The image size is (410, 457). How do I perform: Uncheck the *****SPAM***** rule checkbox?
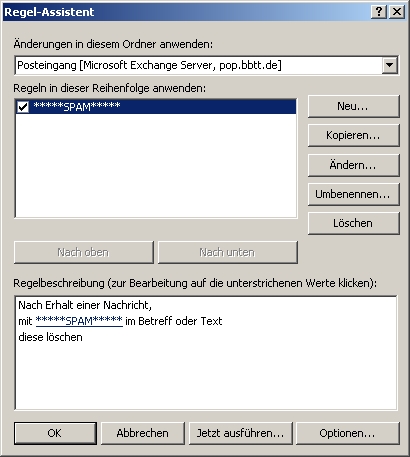(23, 107)
